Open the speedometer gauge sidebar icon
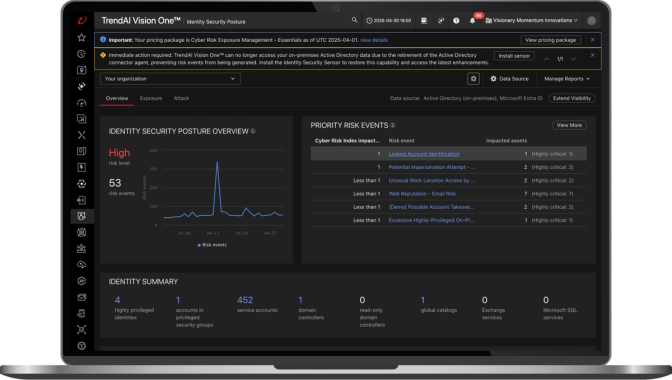Screen dimensions: 672x380 81,103
